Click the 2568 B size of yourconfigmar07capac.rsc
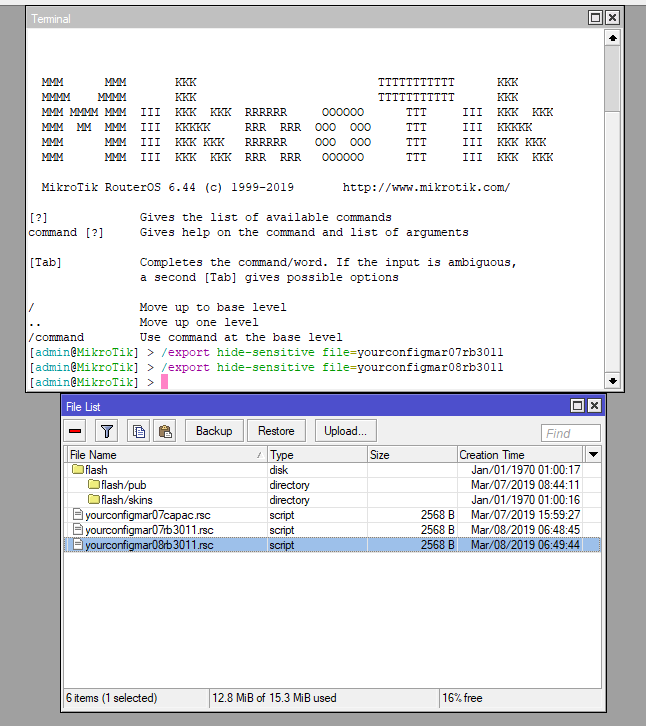Image resolution: width=646 pixels, height=726 pixels. tap(438, 515)
